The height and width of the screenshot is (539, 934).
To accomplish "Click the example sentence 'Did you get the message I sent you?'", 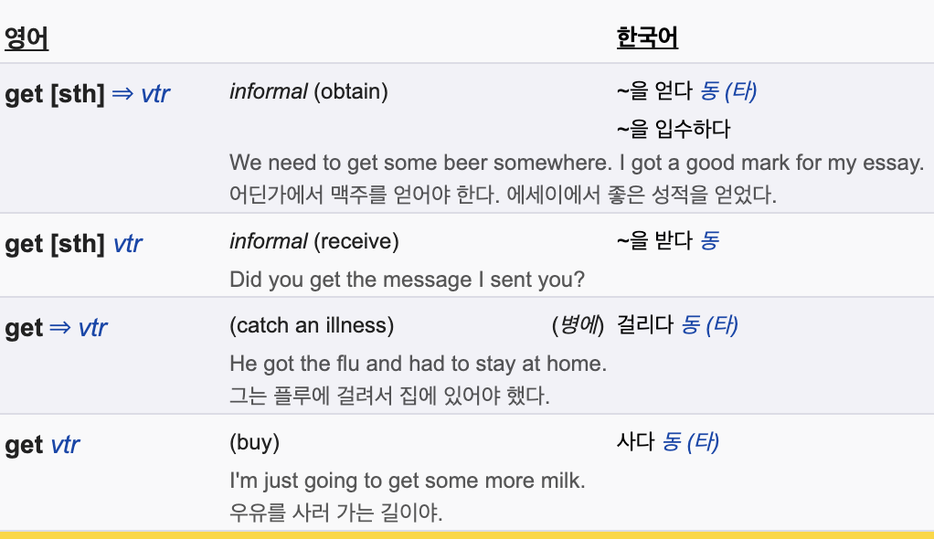I will tap(407, 279).
